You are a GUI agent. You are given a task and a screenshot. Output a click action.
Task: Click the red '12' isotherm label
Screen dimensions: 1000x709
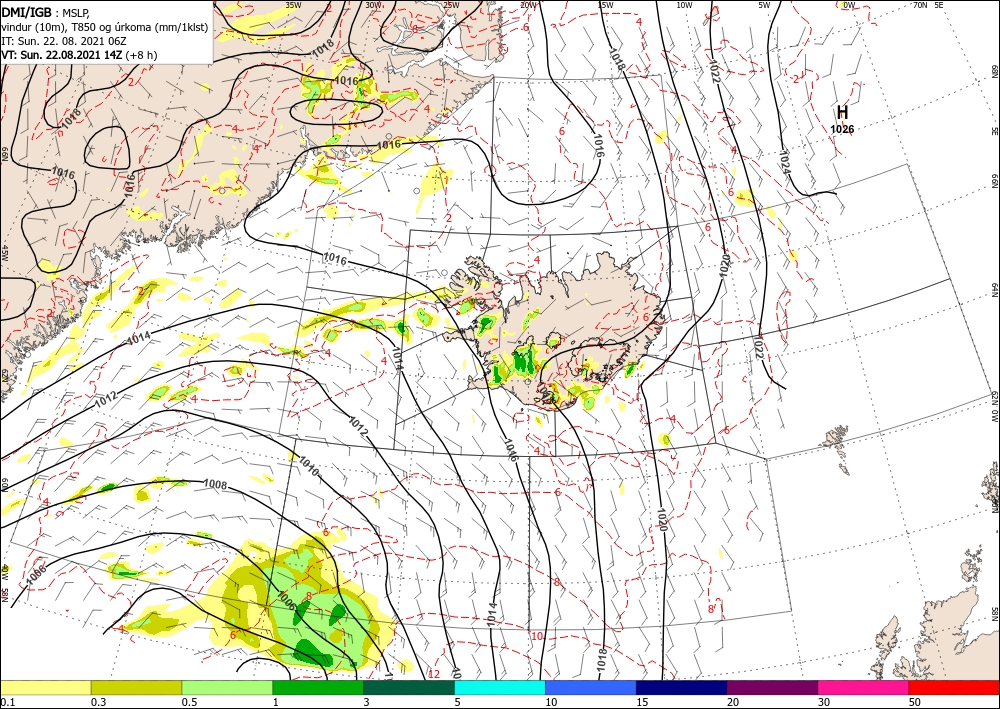pyautogui.click(x=434, y=674)
